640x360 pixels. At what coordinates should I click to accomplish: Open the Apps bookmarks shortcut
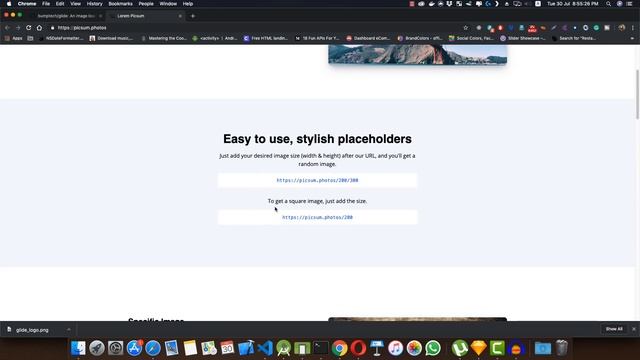[x=14, y=38]
